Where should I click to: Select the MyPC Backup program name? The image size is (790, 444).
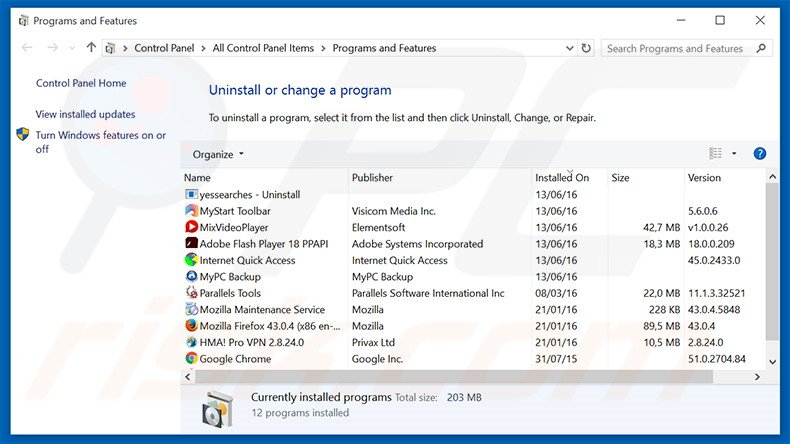pos(230,277)
